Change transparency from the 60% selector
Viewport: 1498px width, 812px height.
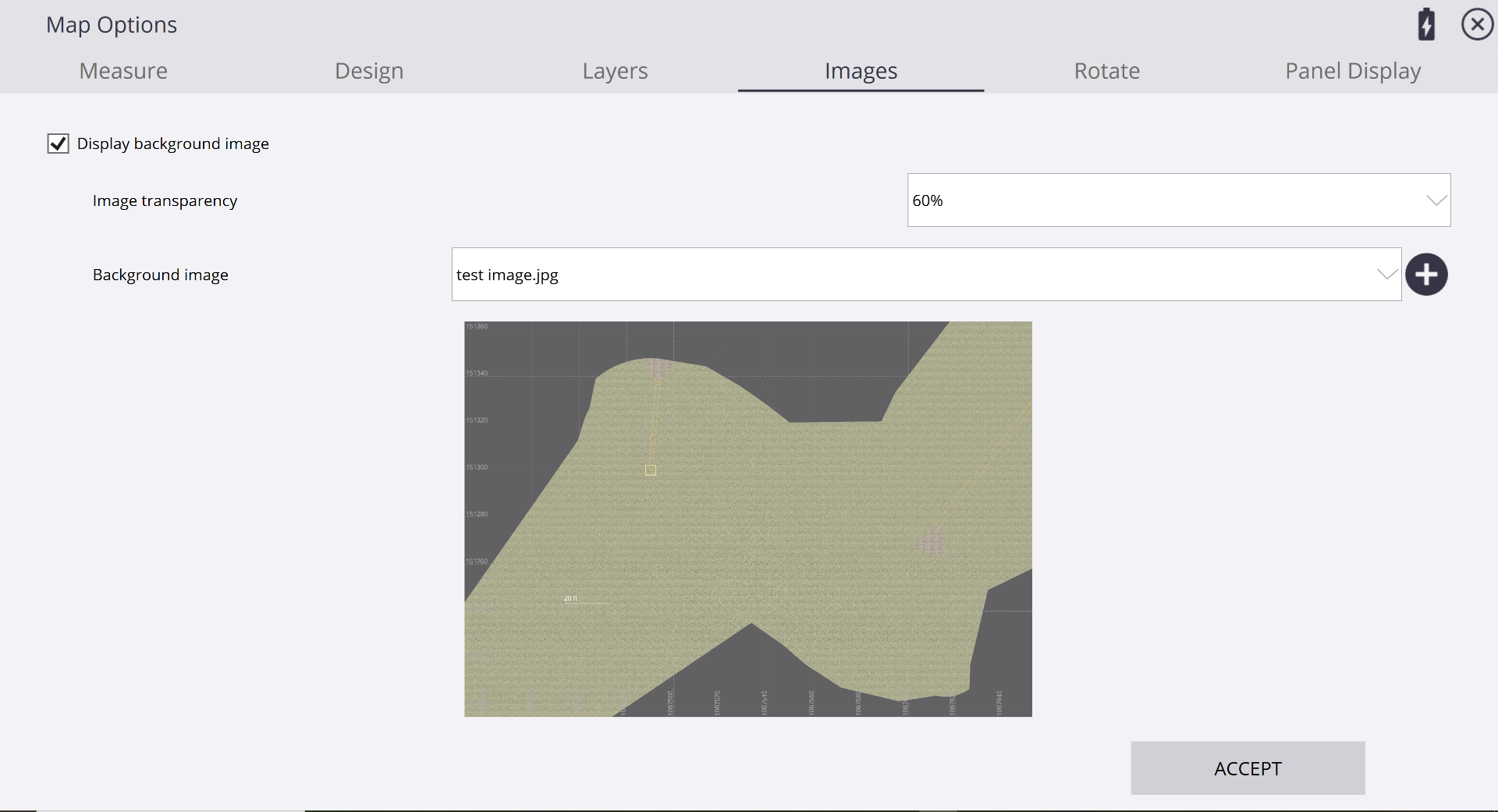[x=1177, y=200]
